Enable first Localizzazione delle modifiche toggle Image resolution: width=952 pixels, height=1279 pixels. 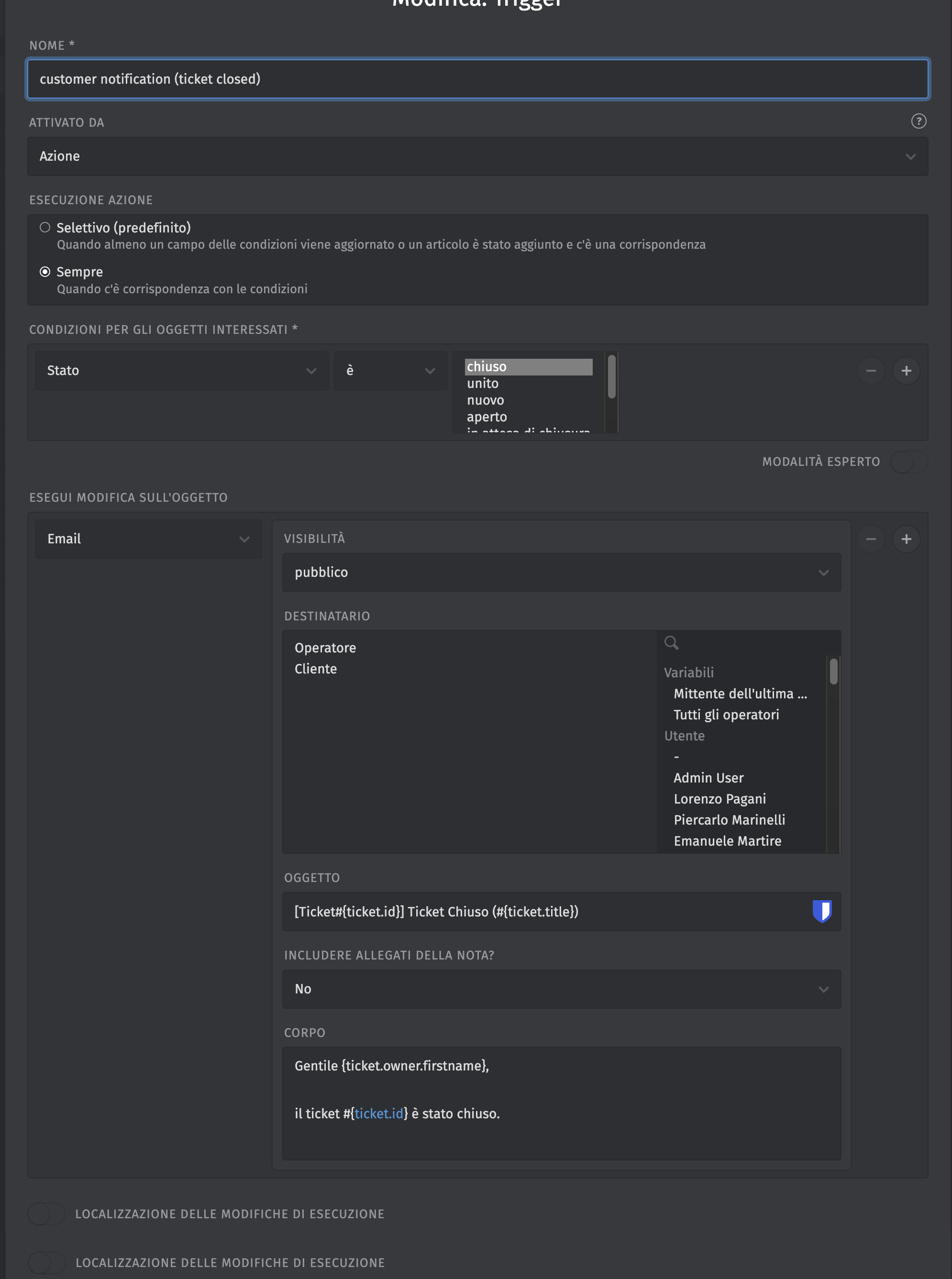coord(46,1213)
